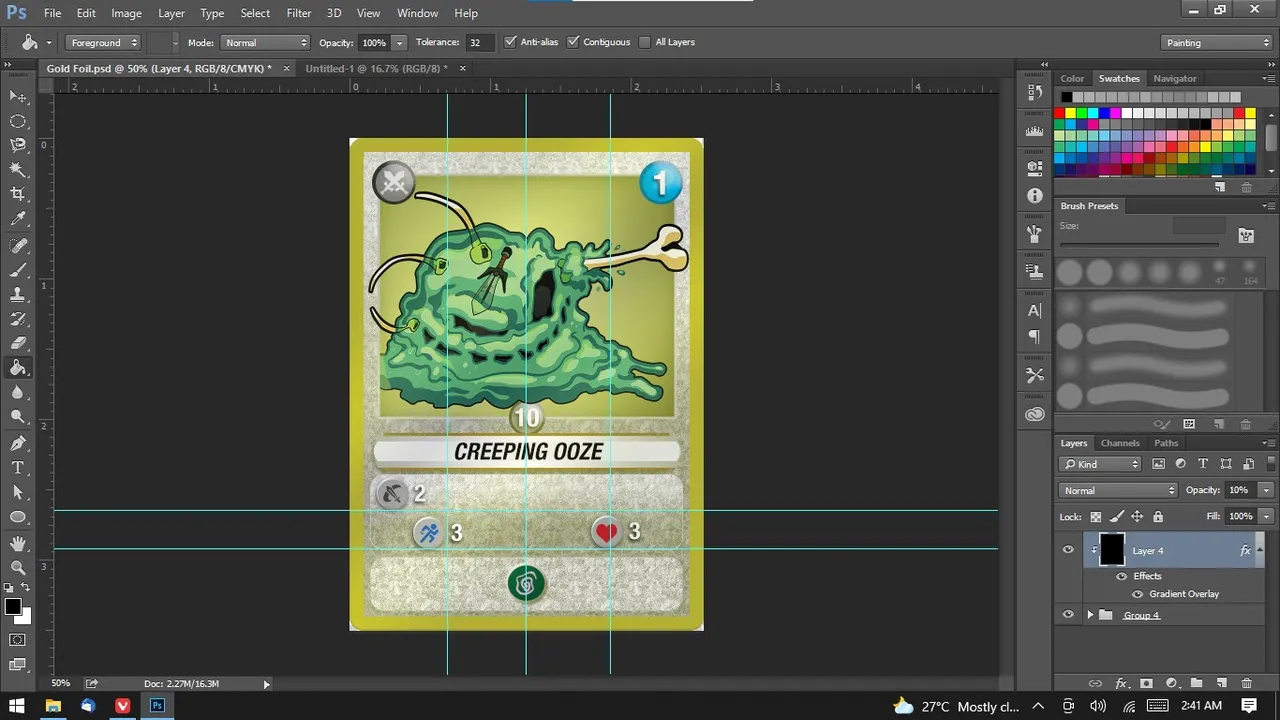The height and width of the screenshot is (720, 1280).
Task: Open the Select menu
Action: point(255,13)
